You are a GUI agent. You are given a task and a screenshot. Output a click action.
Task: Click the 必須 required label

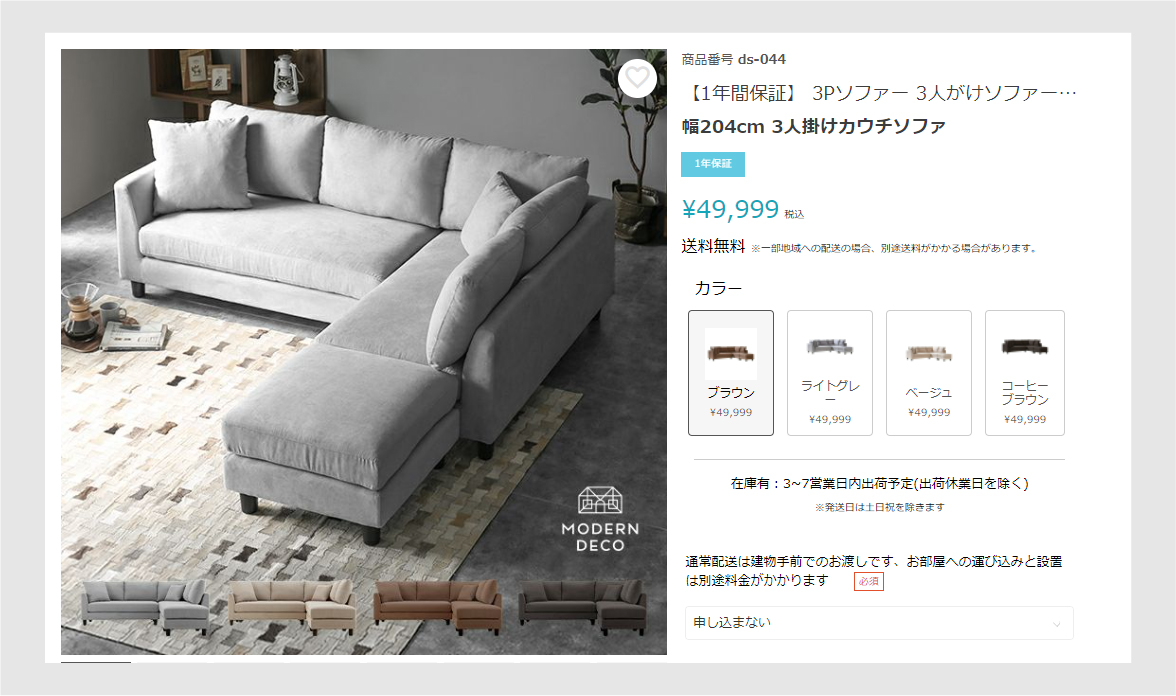[868, 581]
